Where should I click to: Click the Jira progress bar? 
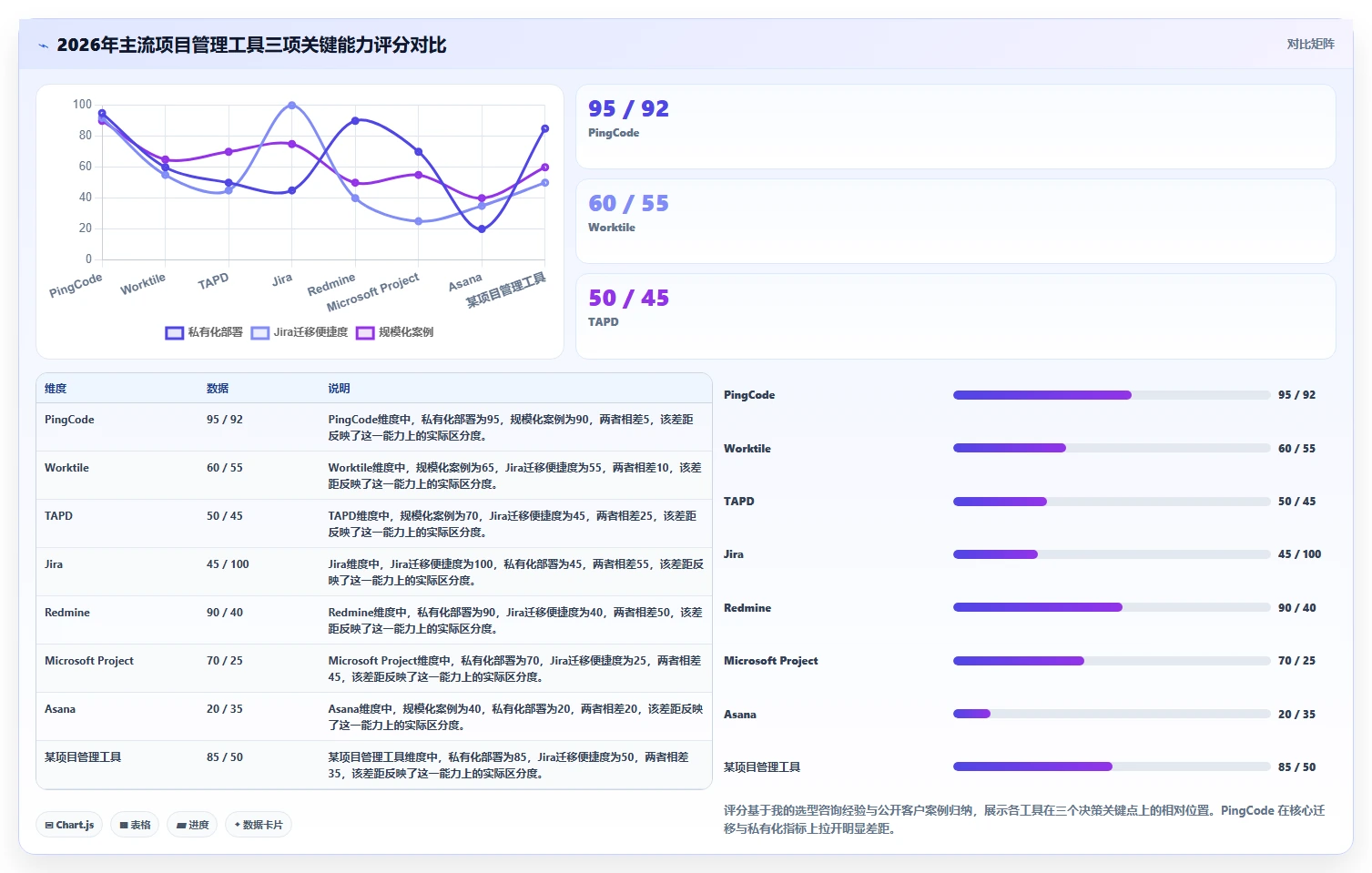1112,554
